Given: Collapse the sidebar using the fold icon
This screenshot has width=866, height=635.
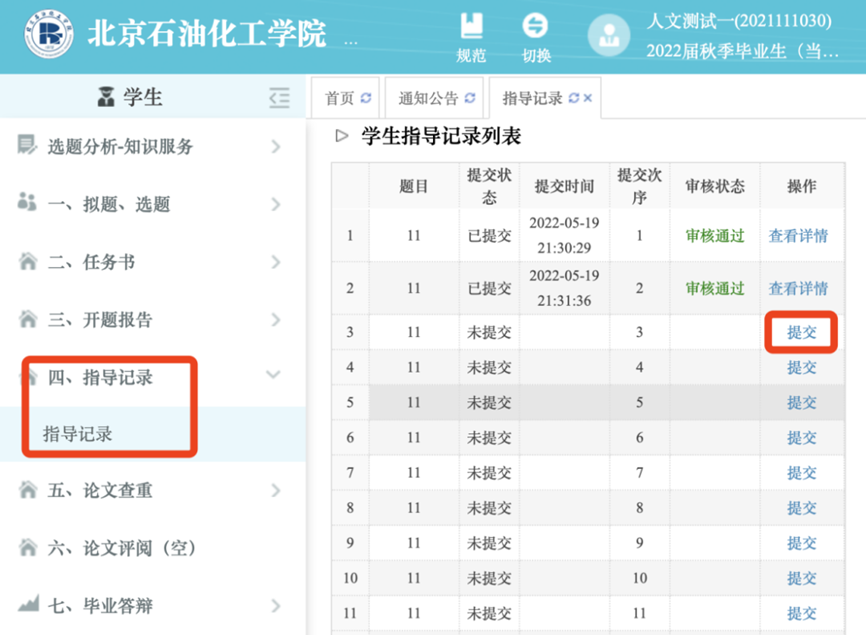Looking at the screenshot, I should [279, 97].
